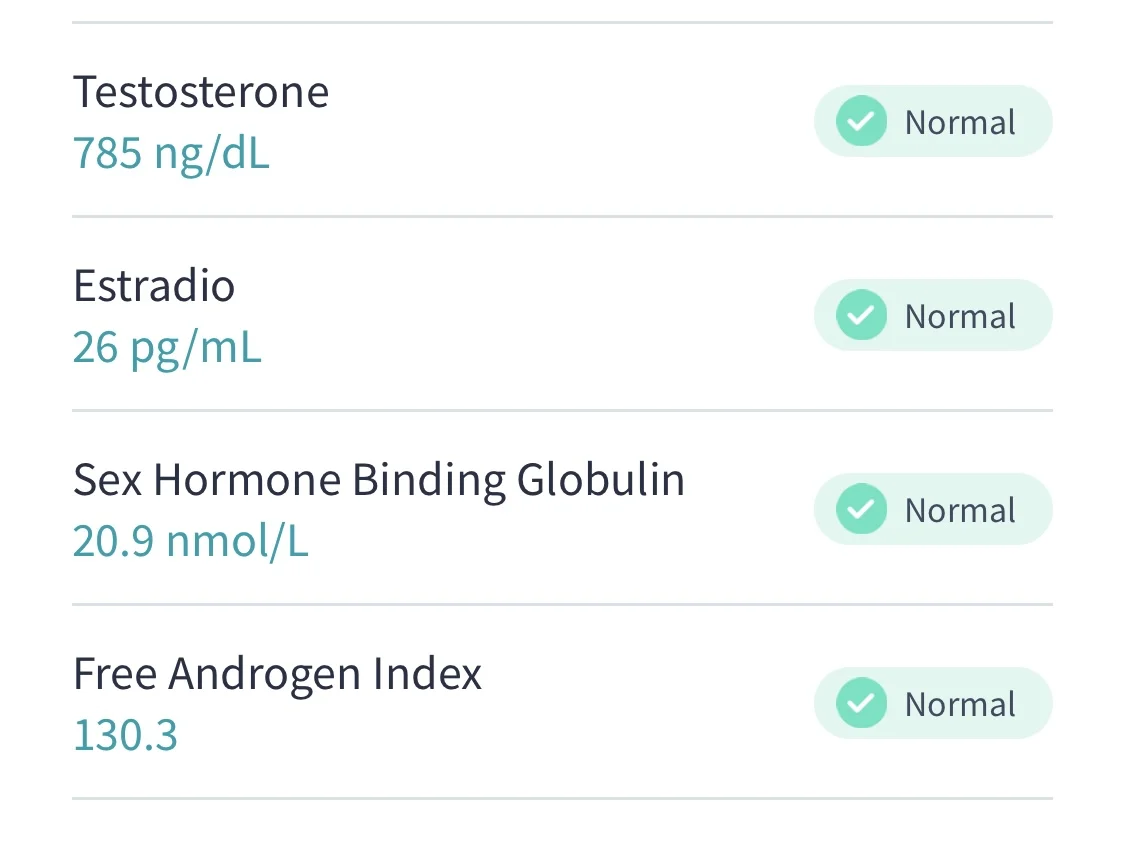Click the divider line above Testosterone

[562, 22]
